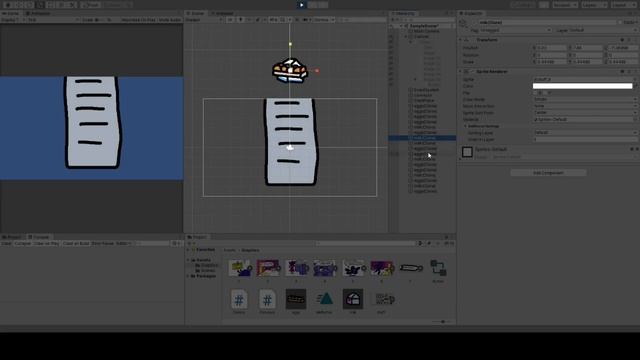Click the Pause button in top toolbar
Screen dimensions: 640x360
coord(313,5)
